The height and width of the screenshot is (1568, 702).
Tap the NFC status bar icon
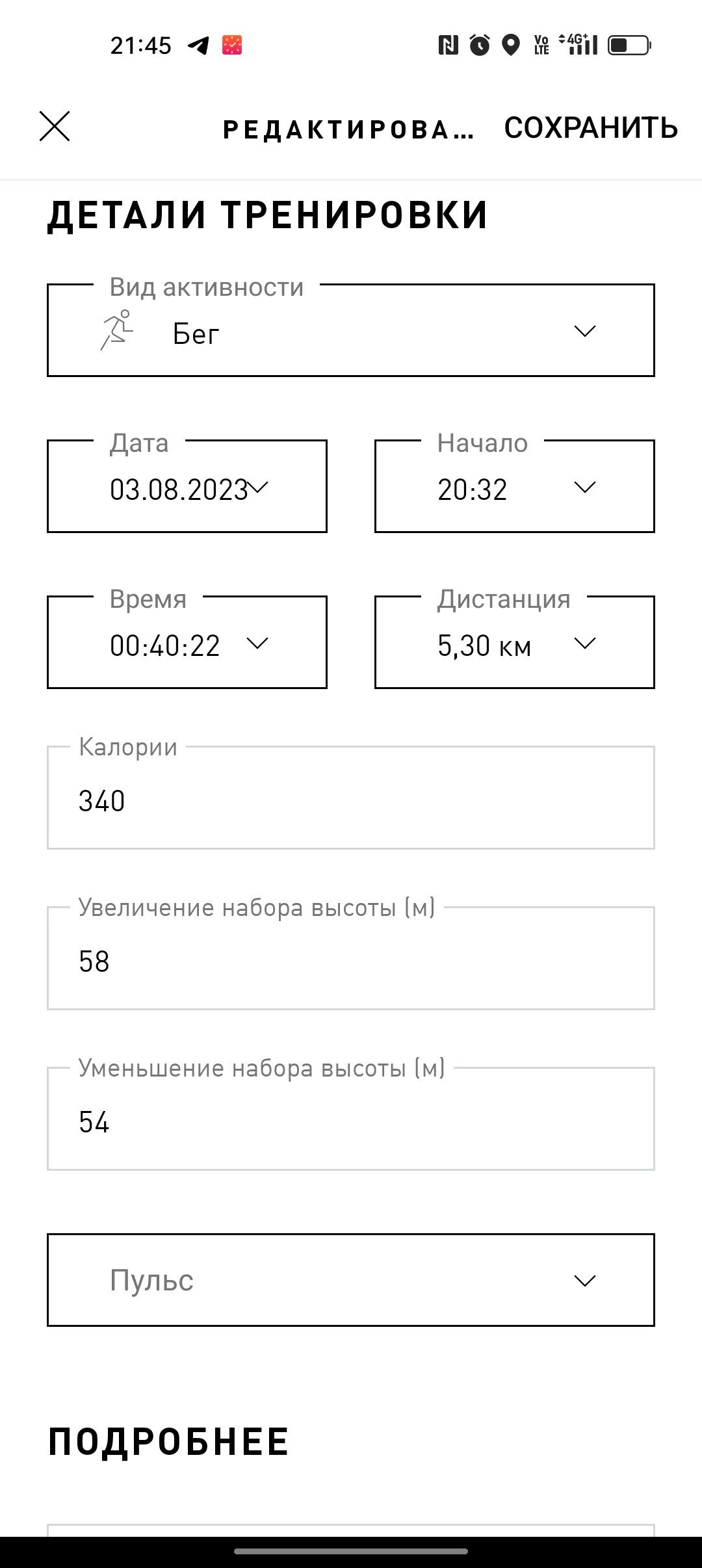pos(448,45)
